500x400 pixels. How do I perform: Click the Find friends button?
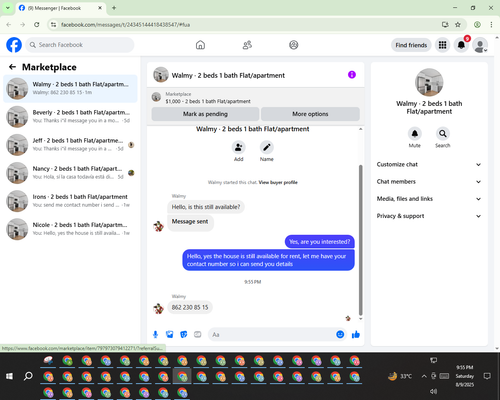point(411,45)
